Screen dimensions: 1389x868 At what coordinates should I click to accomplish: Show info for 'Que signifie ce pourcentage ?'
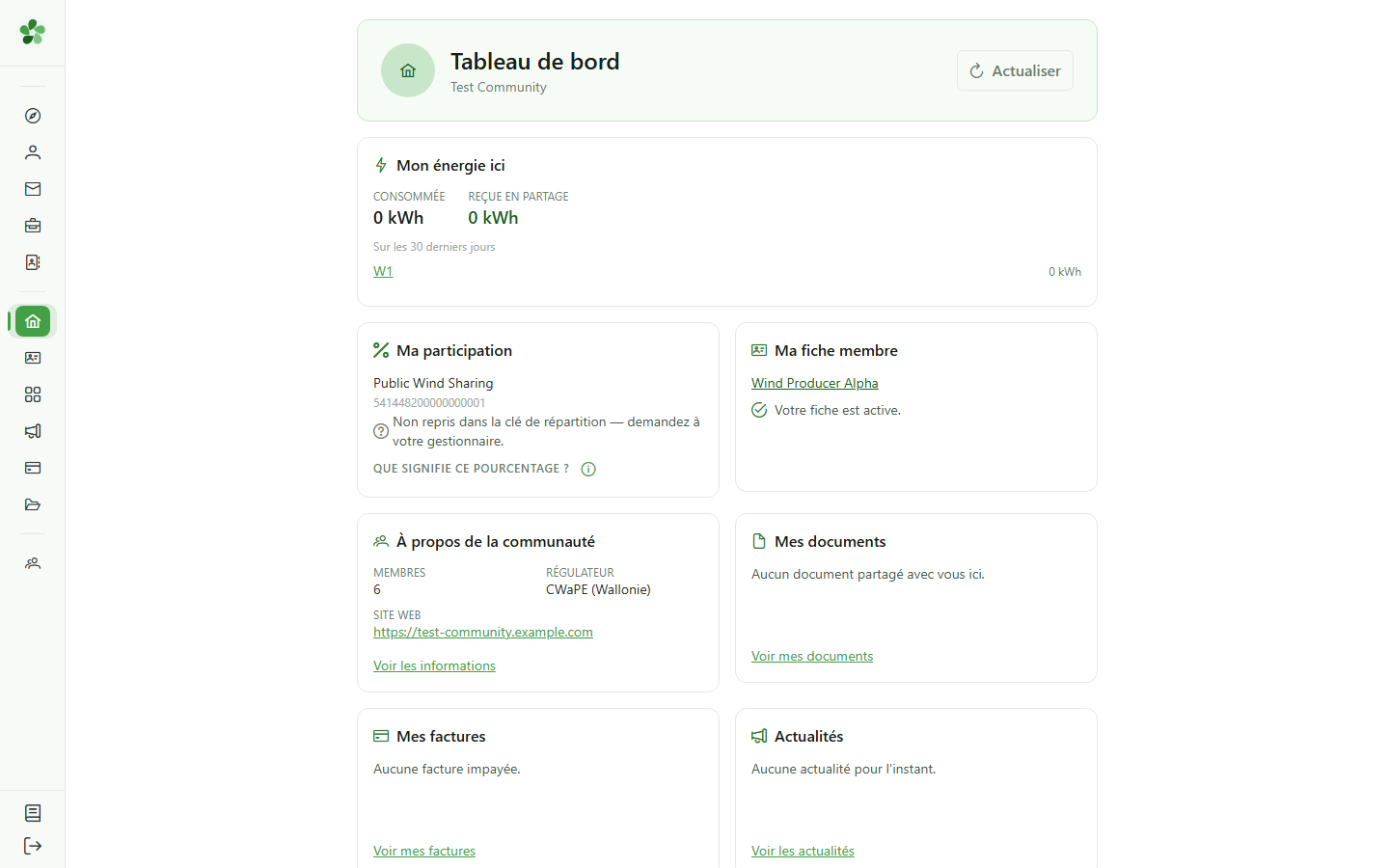tap(588, 469)
